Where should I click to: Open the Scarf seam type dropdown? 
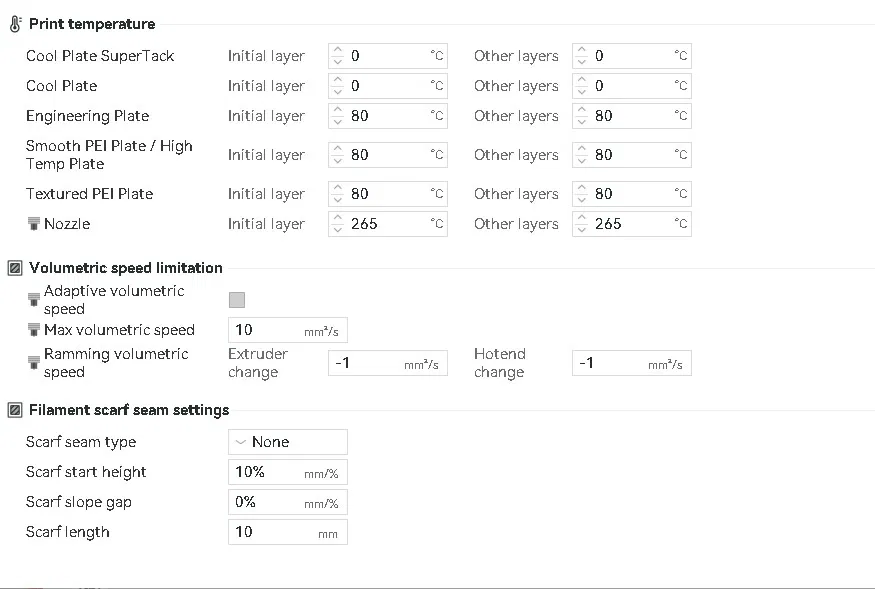point(288,442)
